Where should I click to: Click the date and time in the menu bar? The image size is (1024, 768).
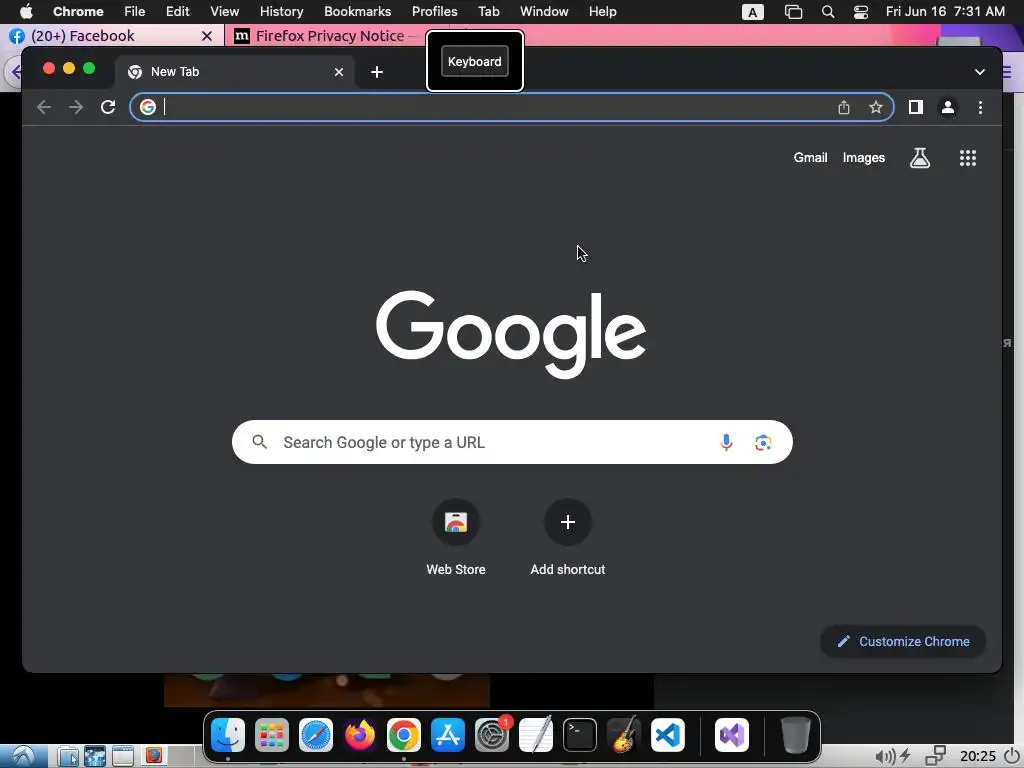[945, 12]
